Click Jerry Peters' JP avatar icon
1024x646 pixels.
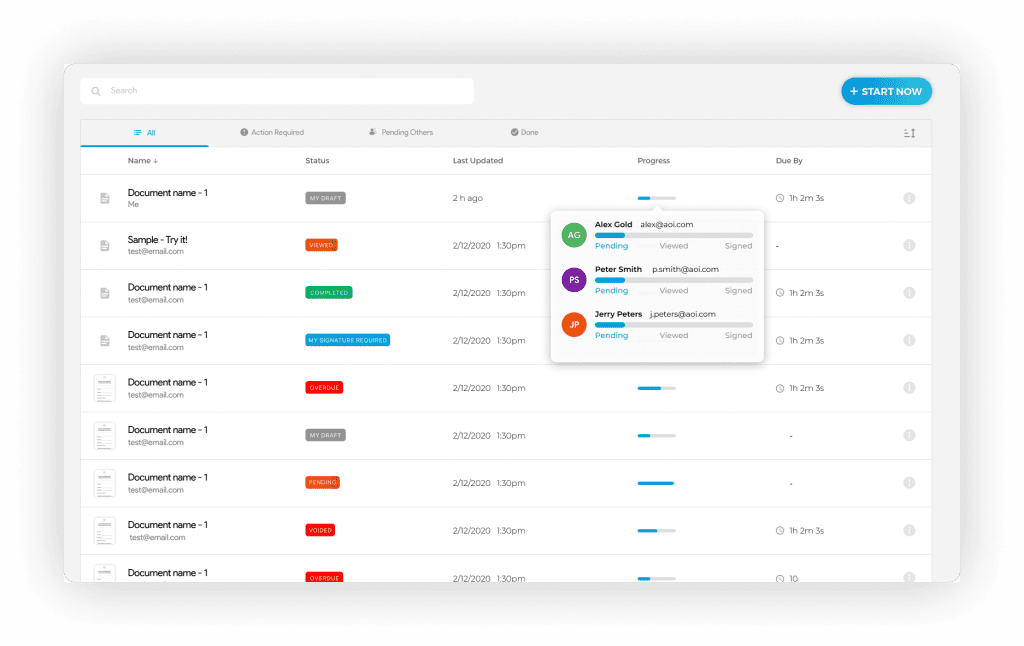(x=573, y=324)
